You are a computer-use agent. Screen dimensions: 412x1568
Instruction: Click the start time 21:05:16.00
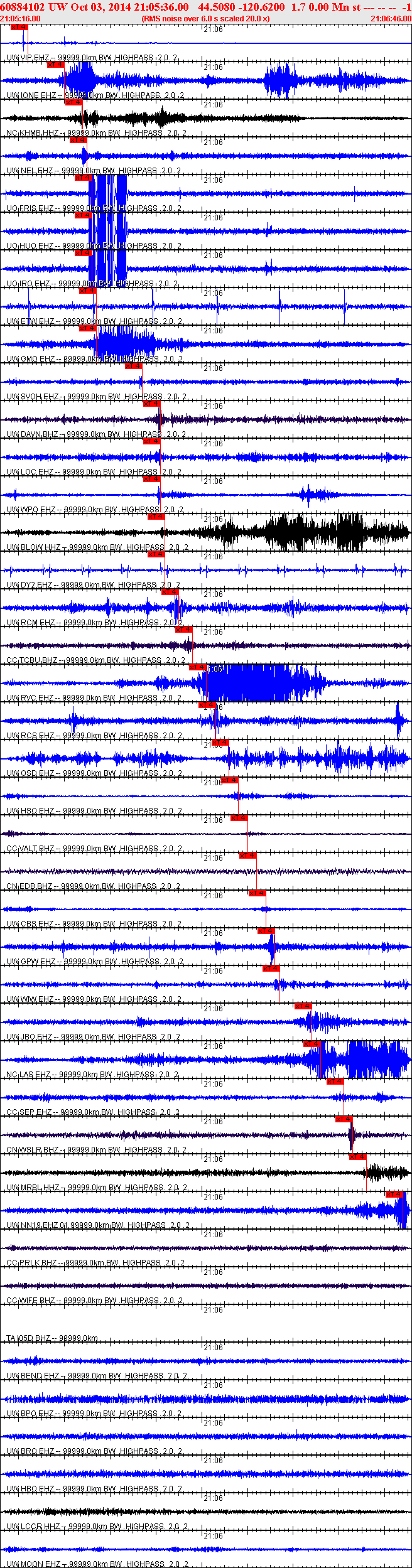pyautogui.click(x=20, y=19)
